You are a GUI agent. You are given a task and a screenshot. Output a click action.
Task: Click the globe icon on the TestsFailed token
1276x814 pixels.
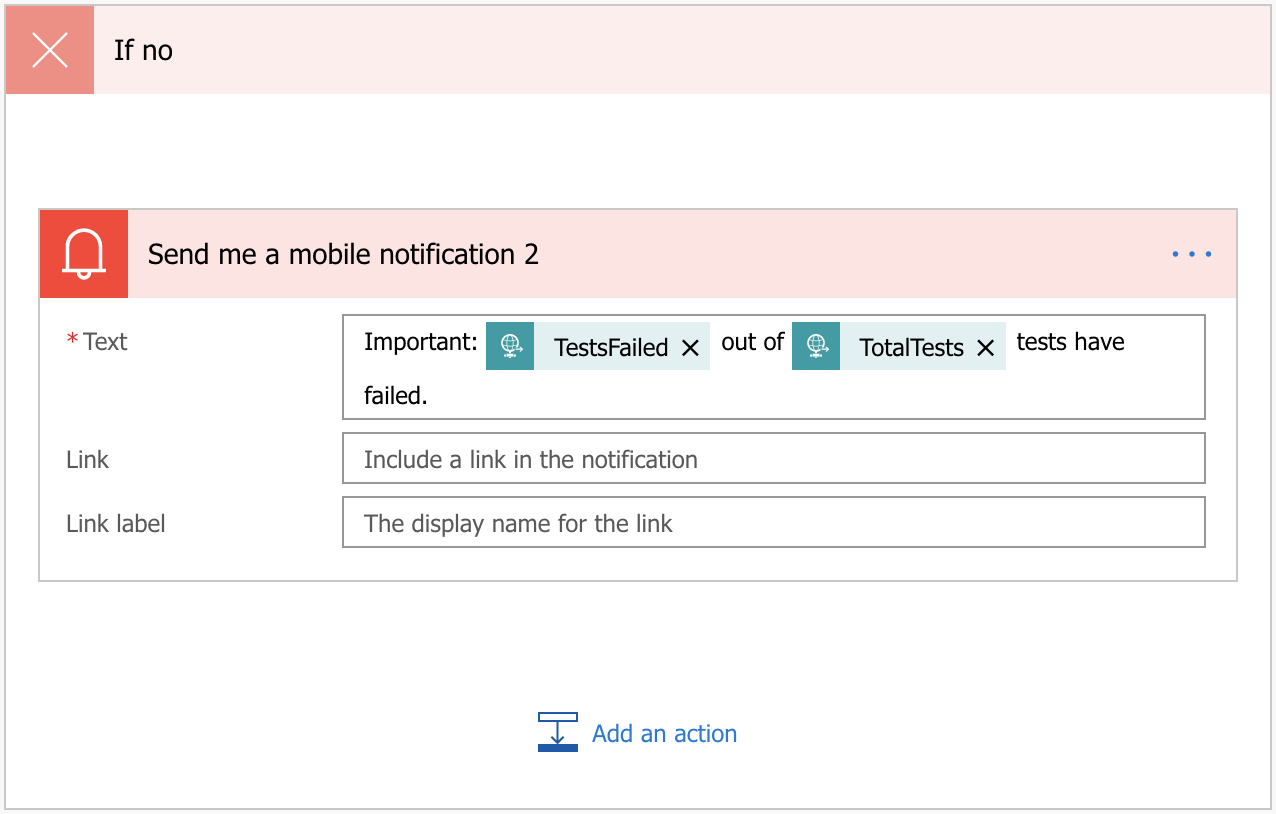510,346
